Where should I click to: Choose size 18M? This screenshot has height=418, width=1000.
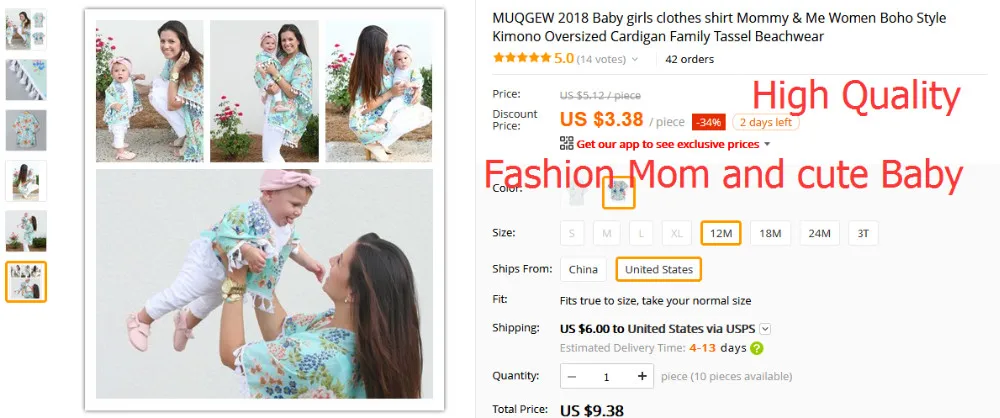pos(770,234)
